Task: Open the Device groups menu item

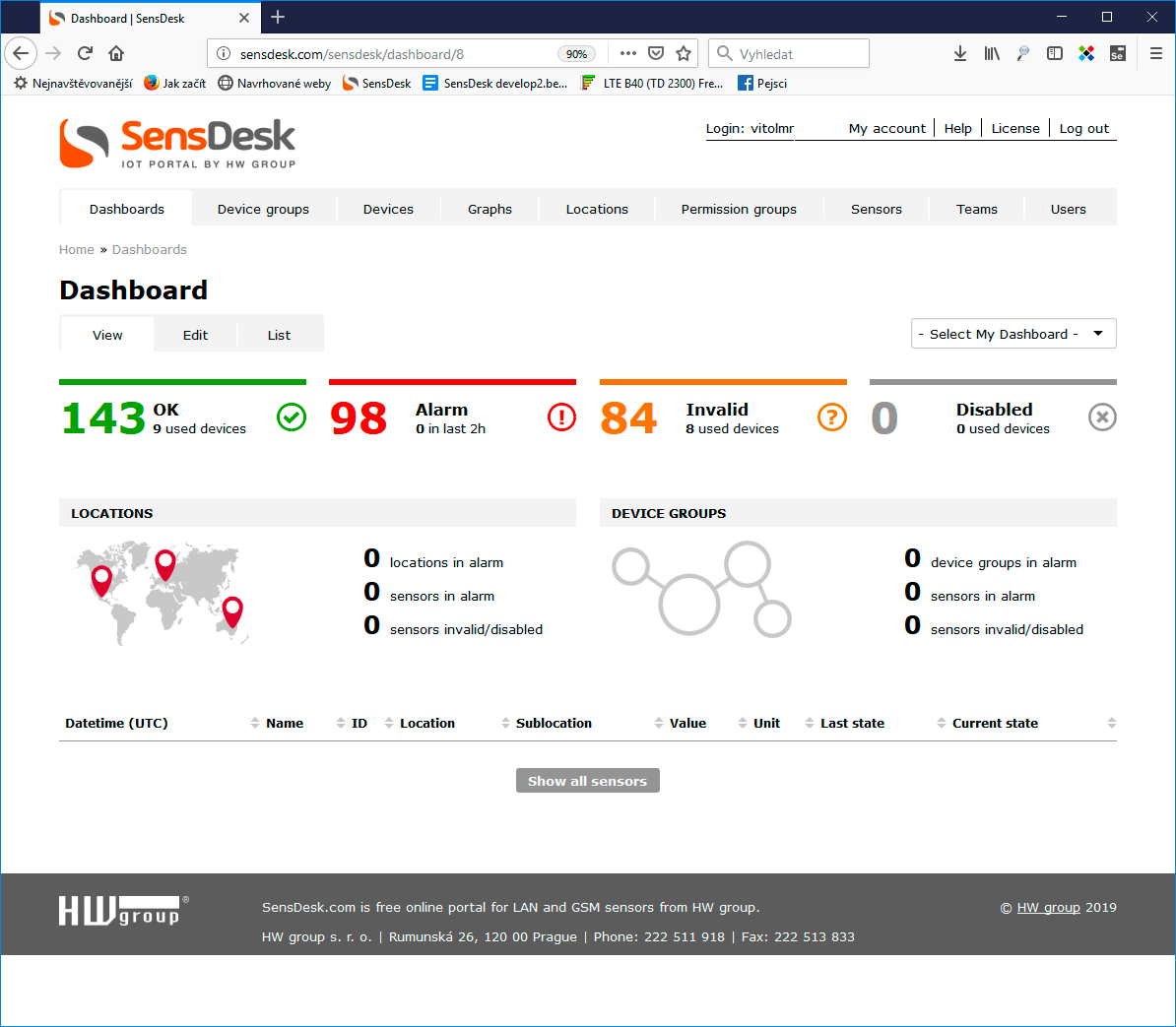Action: pyautogui.click(x=263, y=209)
